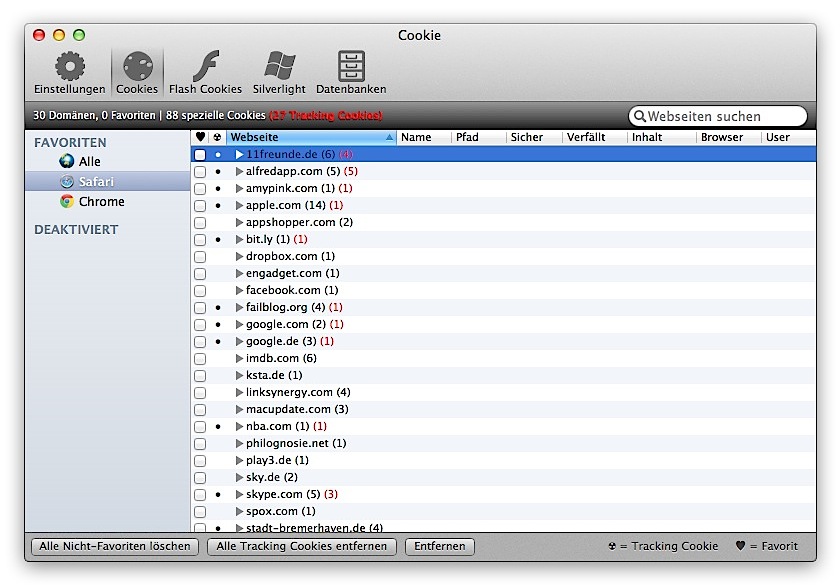This screenshot has height=586, width=840.
Task: Expand the apple.com cookie list
Action: pyautogui.click(x=239, y=205)
